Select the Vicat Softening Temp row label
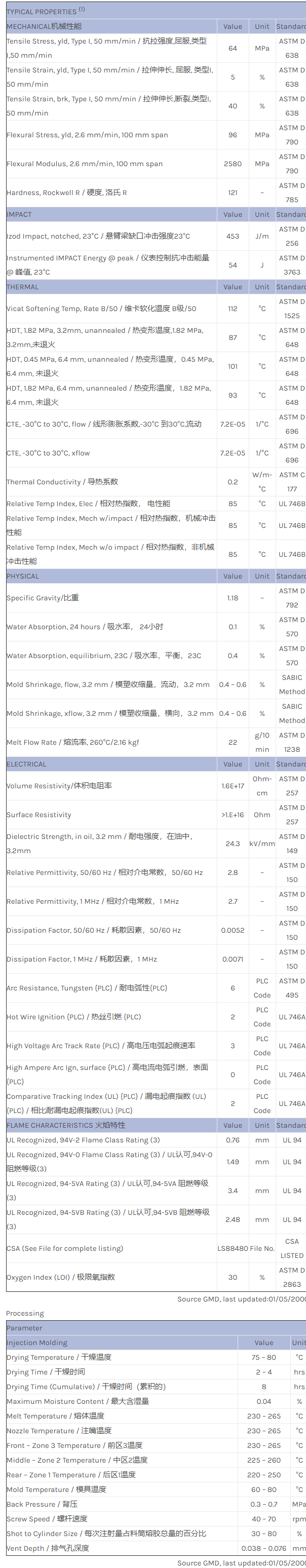The image size is (306, 1568). (x=101, y=309)
